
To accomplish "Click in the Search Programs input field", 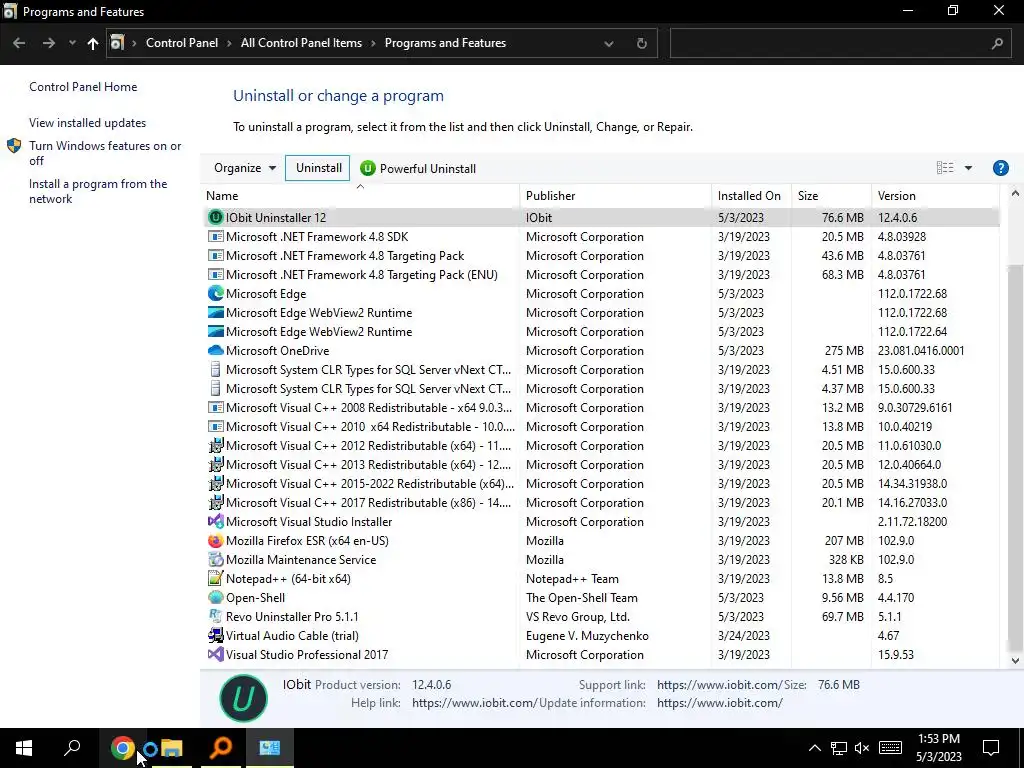I will pos(829,43).
